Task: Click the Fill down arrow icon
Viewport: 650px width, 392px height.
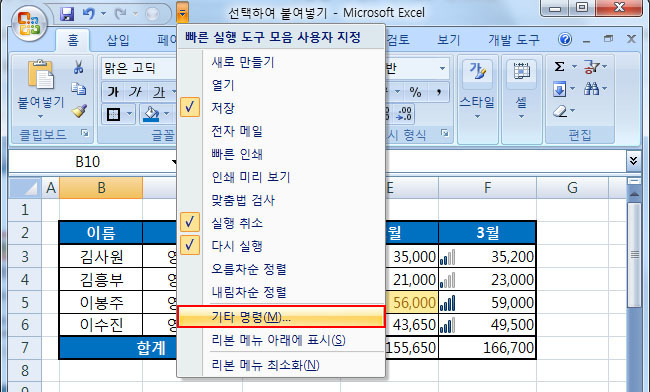Action: click(x=559, y=89)
